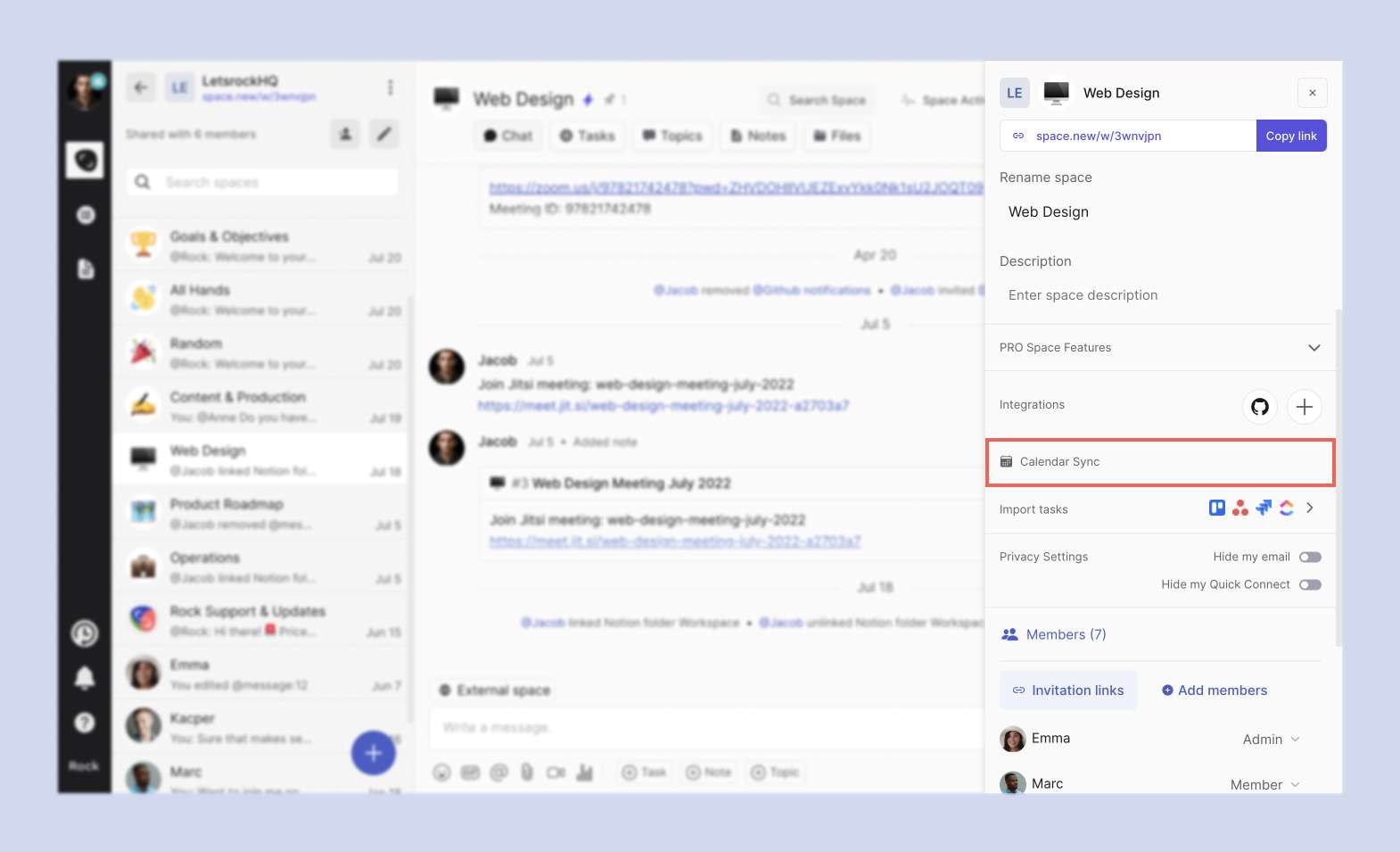Click the Jira import icon
Viewport: 1400px width, 852px height.
(x=1263, y=508)
